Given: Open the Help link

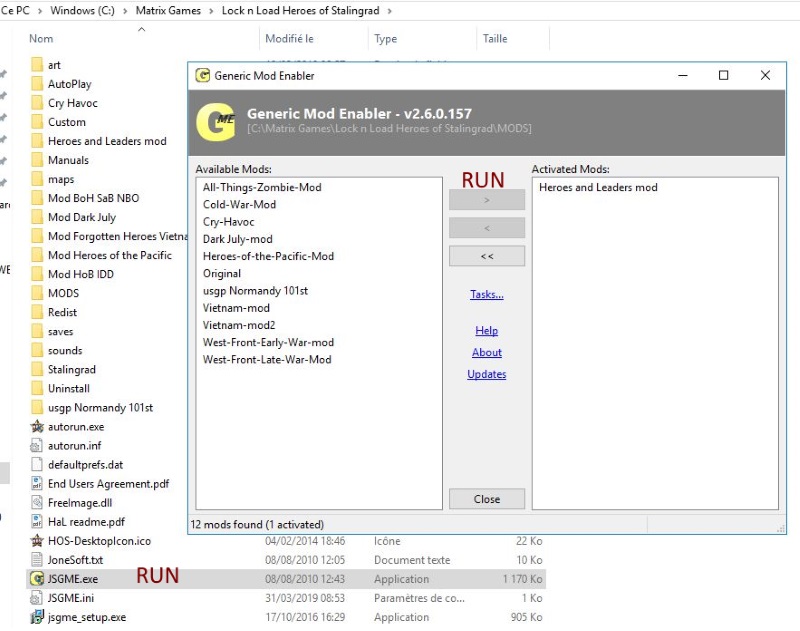Looking at the screenshot, I should click(487, 331).
